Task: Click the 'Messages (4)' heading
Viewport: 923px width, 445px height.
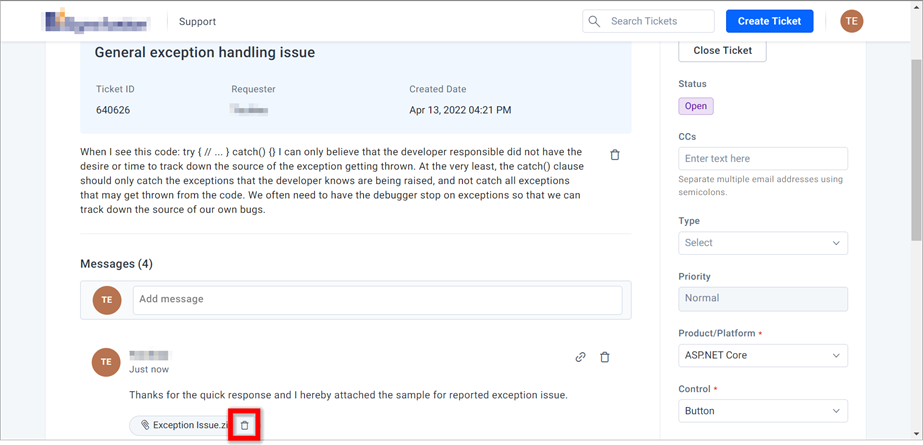Action: (117, 264)
